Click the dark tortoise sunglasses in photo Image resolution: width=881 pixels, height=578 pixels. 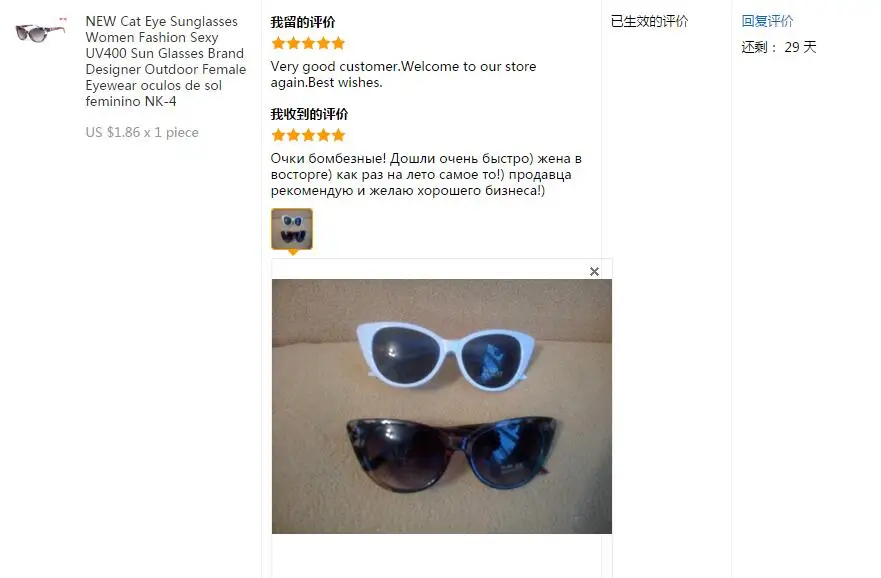452,454
